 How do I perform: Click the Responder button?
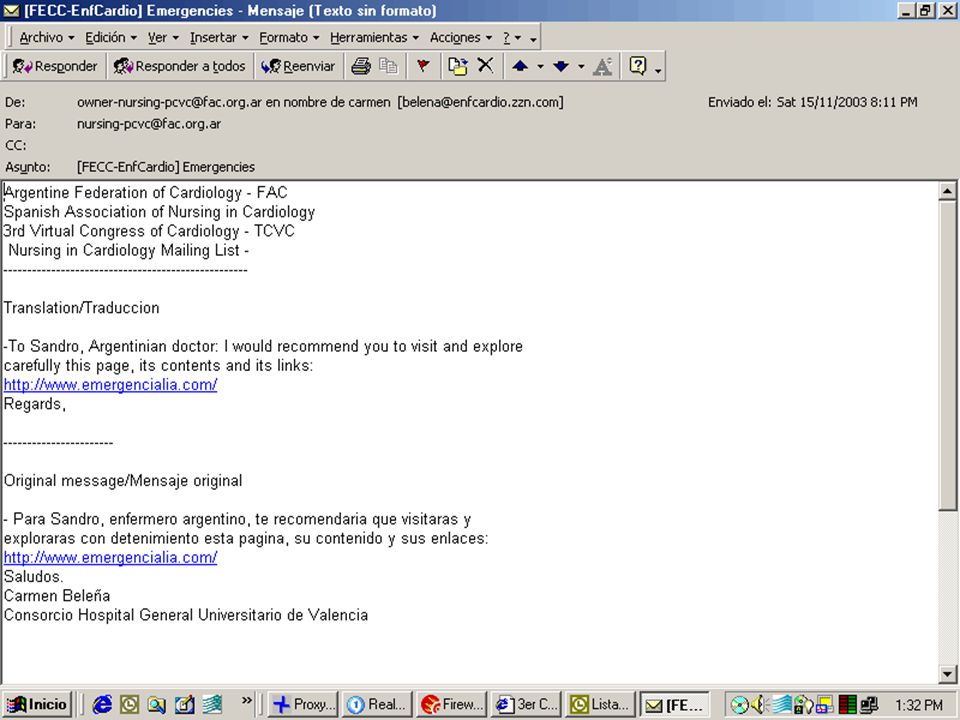click(x=55, y=66)
